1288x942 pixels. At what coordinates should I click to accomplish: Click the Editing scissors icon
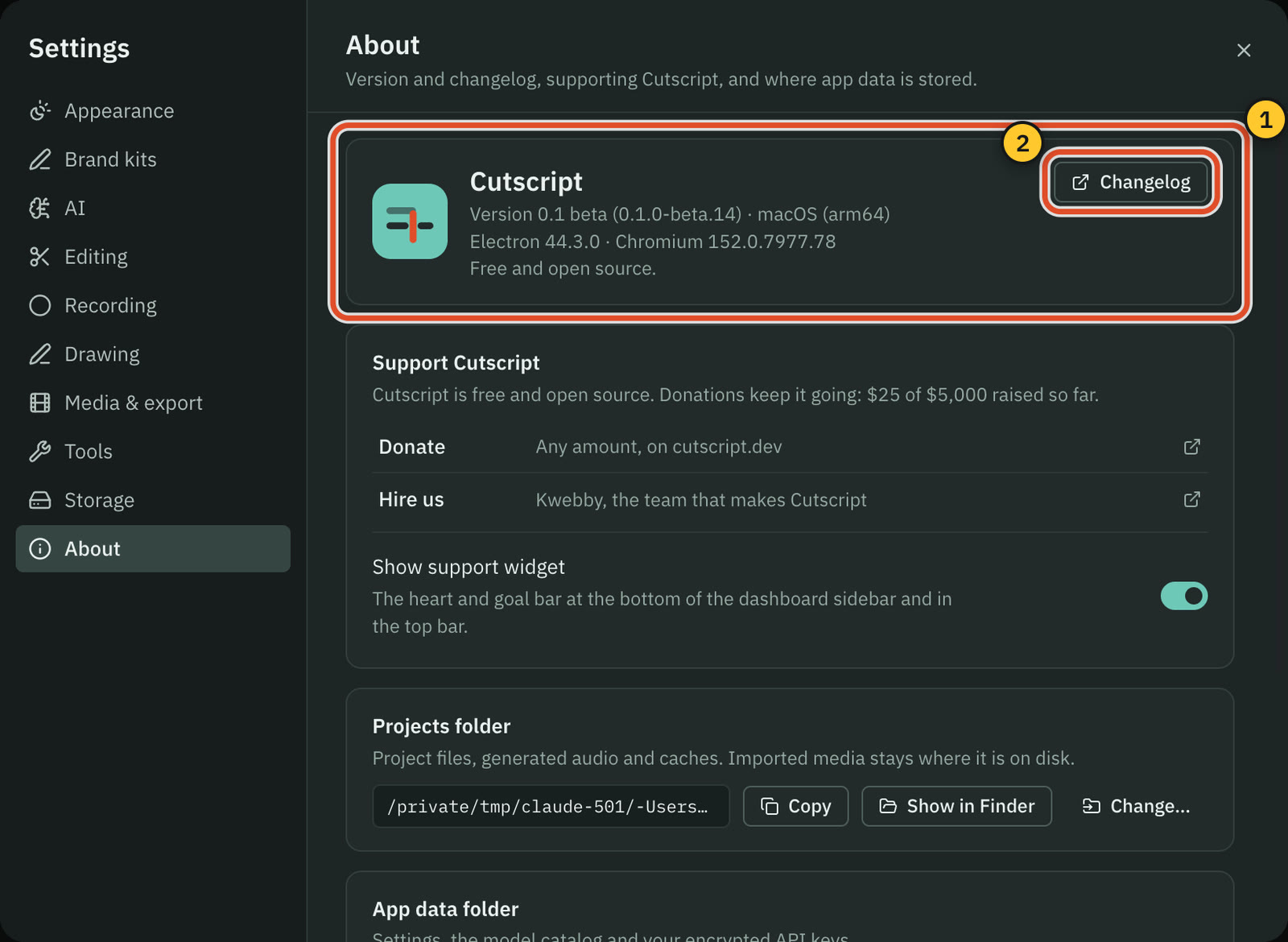coord(39,257)
